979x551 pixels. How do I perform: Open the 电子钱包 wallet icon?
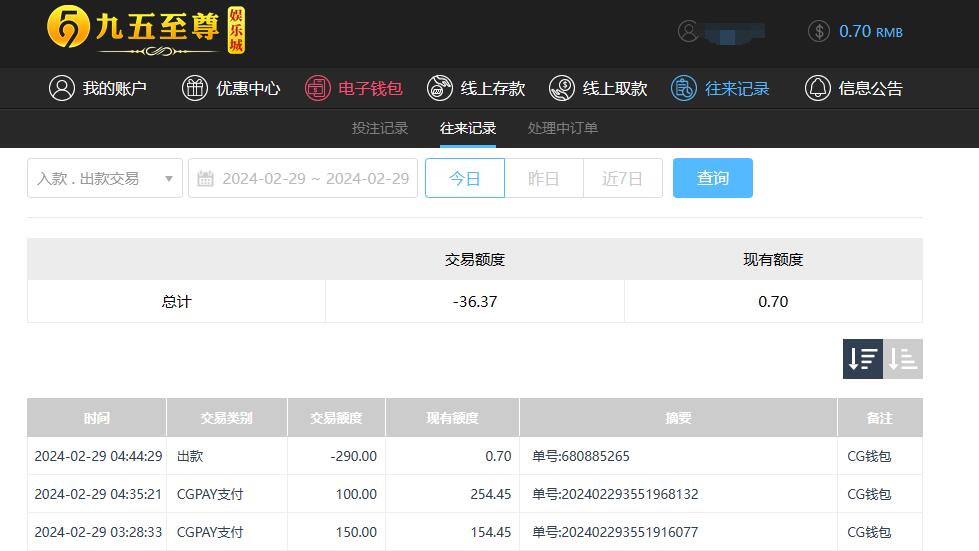(317, 88)
